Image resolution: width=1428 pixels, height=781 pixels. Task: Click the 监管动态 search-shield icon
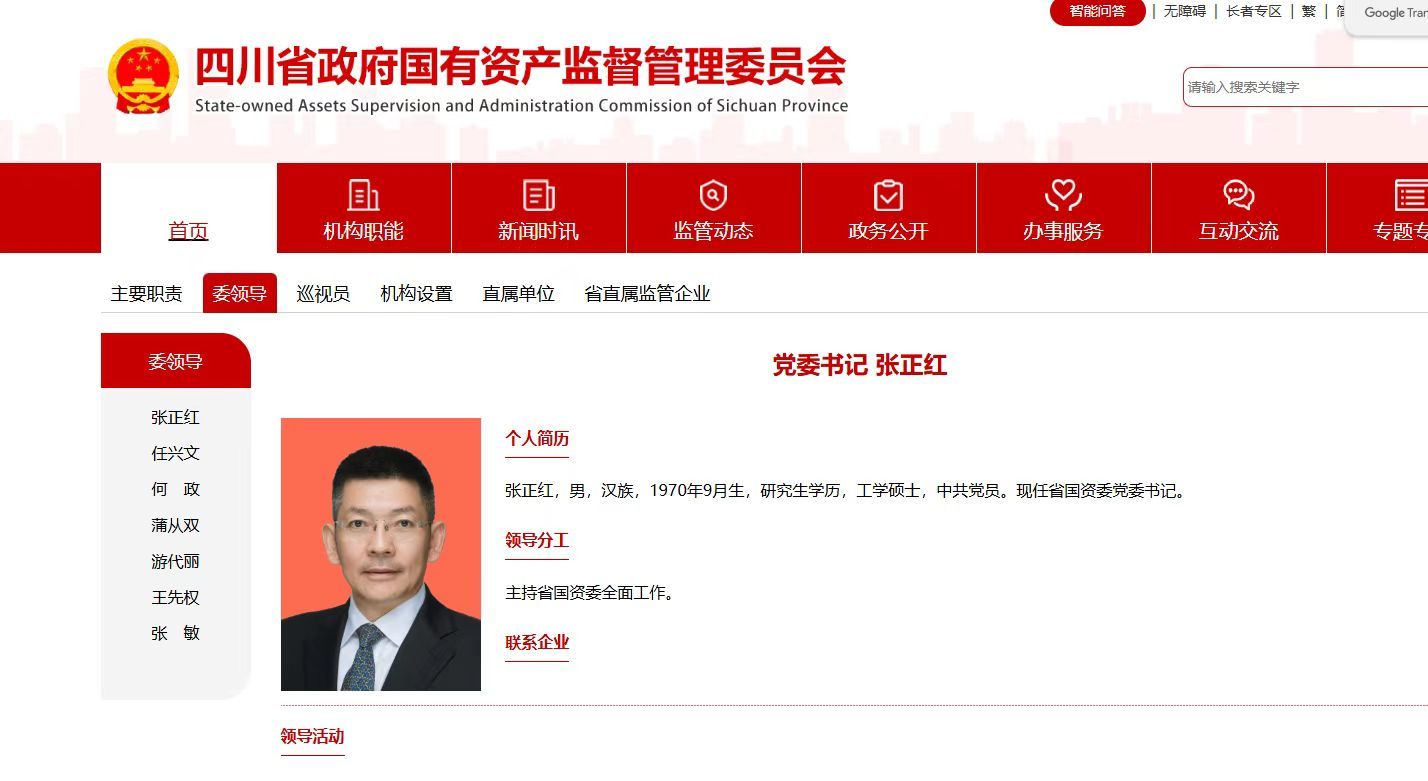(x=713, y=195)
